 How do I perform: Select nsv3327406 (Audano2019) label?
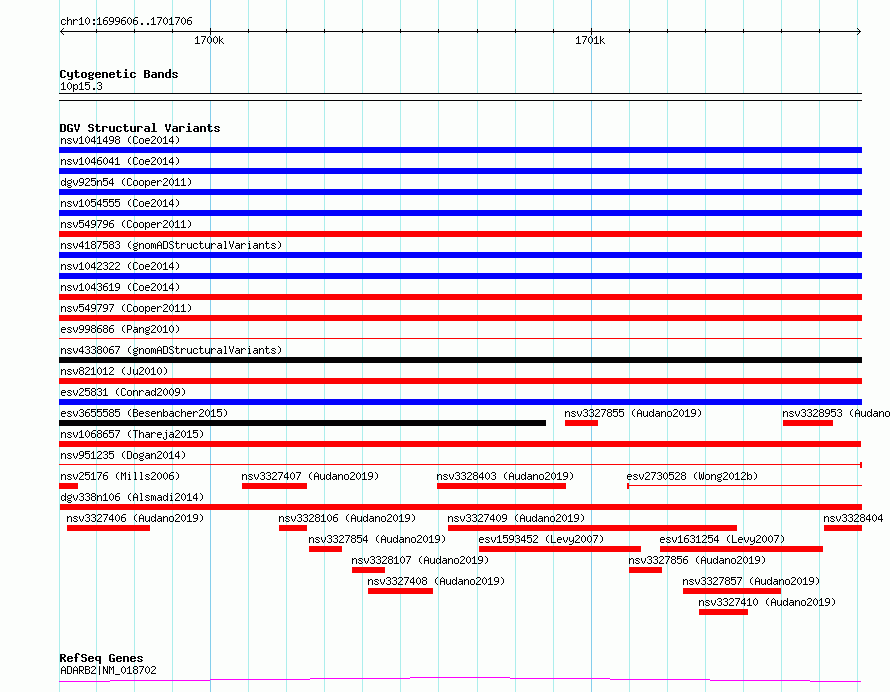point(135,518)
